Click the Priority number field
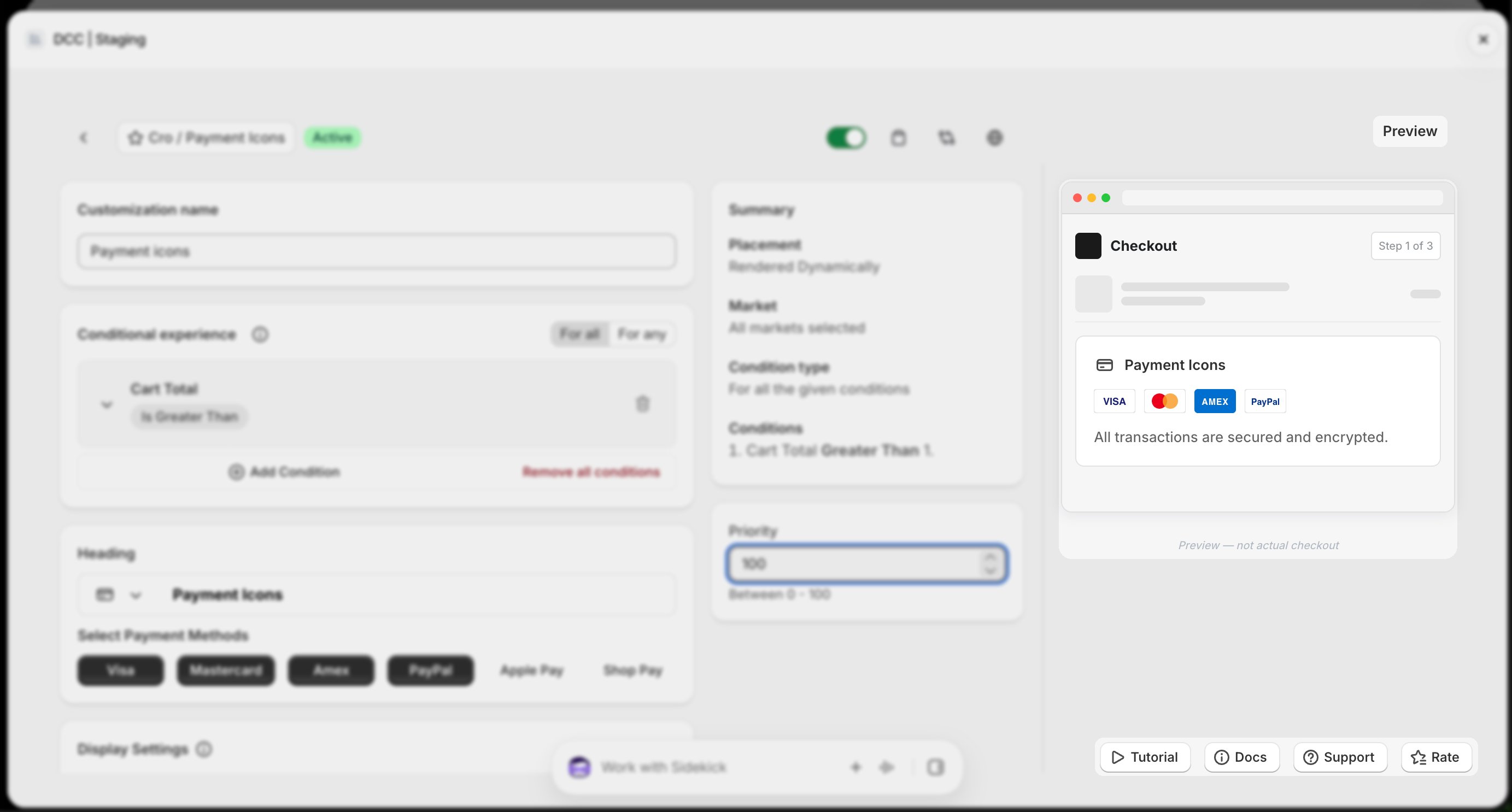The height and width of the screenshot is (812, 1512). click(867, 564)
